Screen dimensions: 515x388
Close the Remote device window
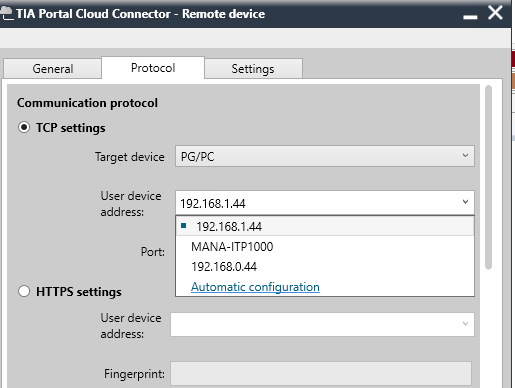tap(495, 13)
